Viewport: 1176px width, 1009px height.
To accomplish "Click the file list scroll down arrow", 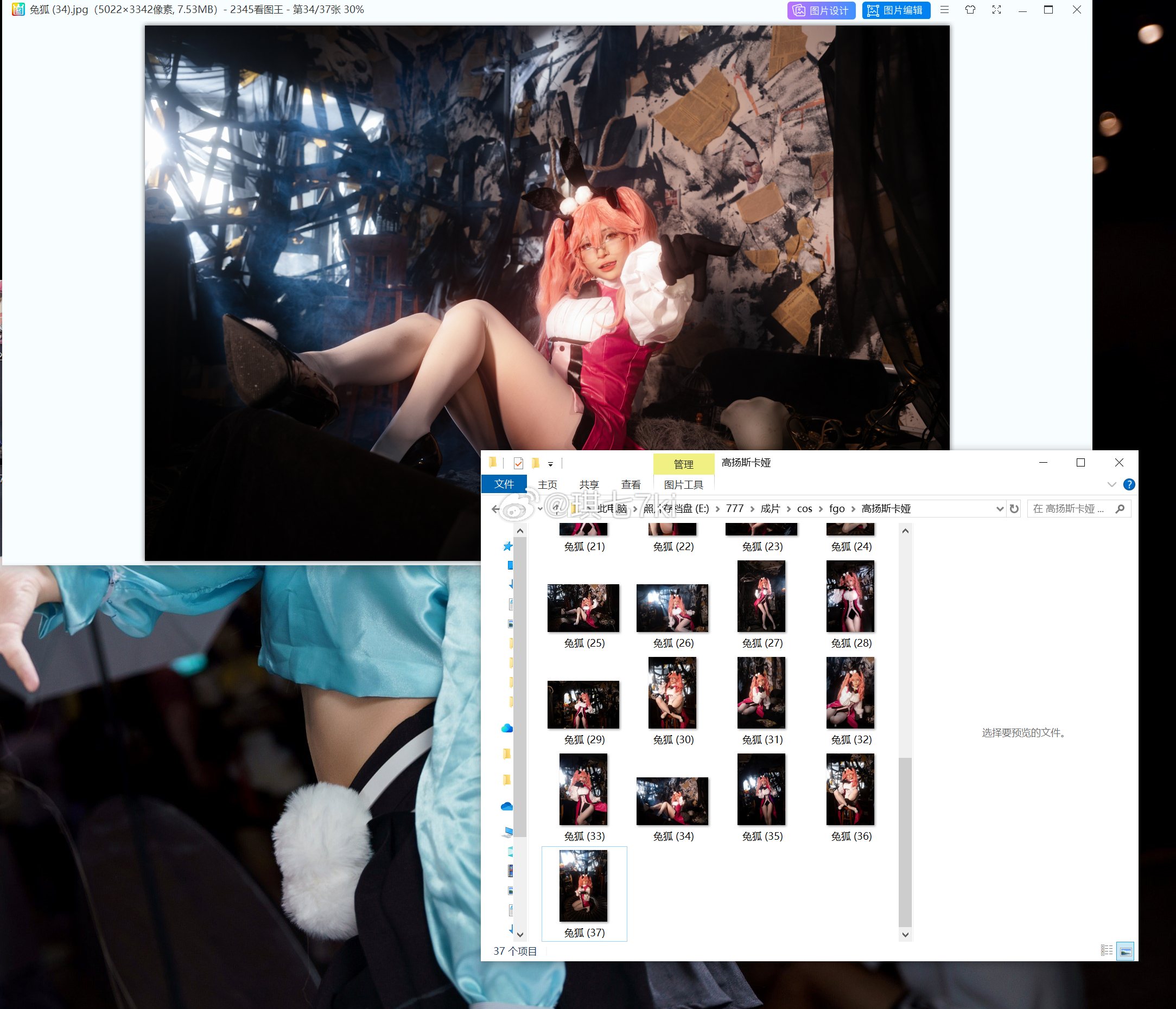I will 905,935.
